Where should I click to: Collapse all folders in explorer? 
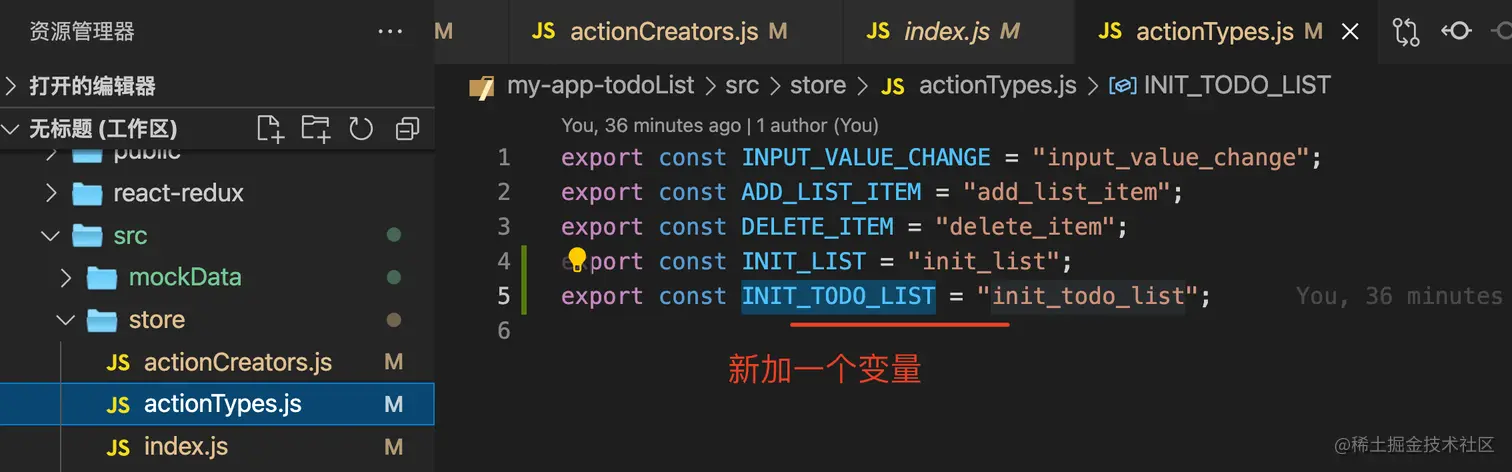tap(407, 129)
